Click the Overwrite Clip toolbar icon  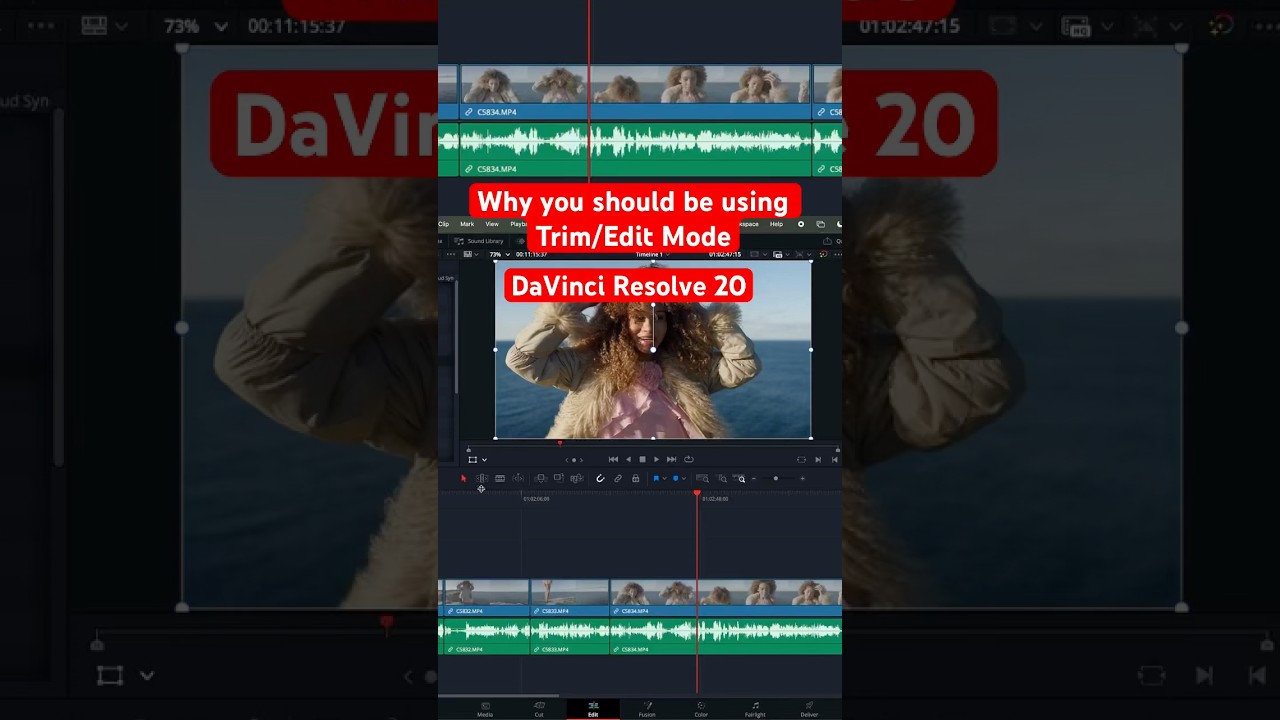pos(559,478)
